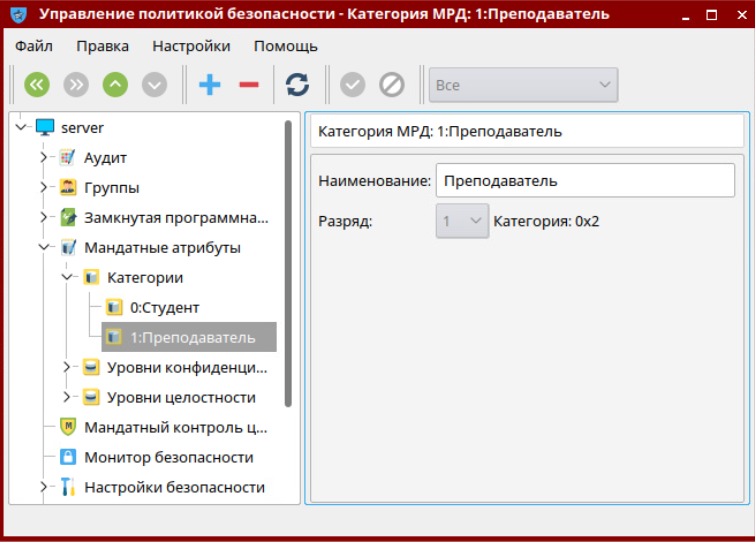The height and width of the screenshot is (542, 755).
Task: Click the Замкнутая программная среда icon
Action: pos(68,218)
